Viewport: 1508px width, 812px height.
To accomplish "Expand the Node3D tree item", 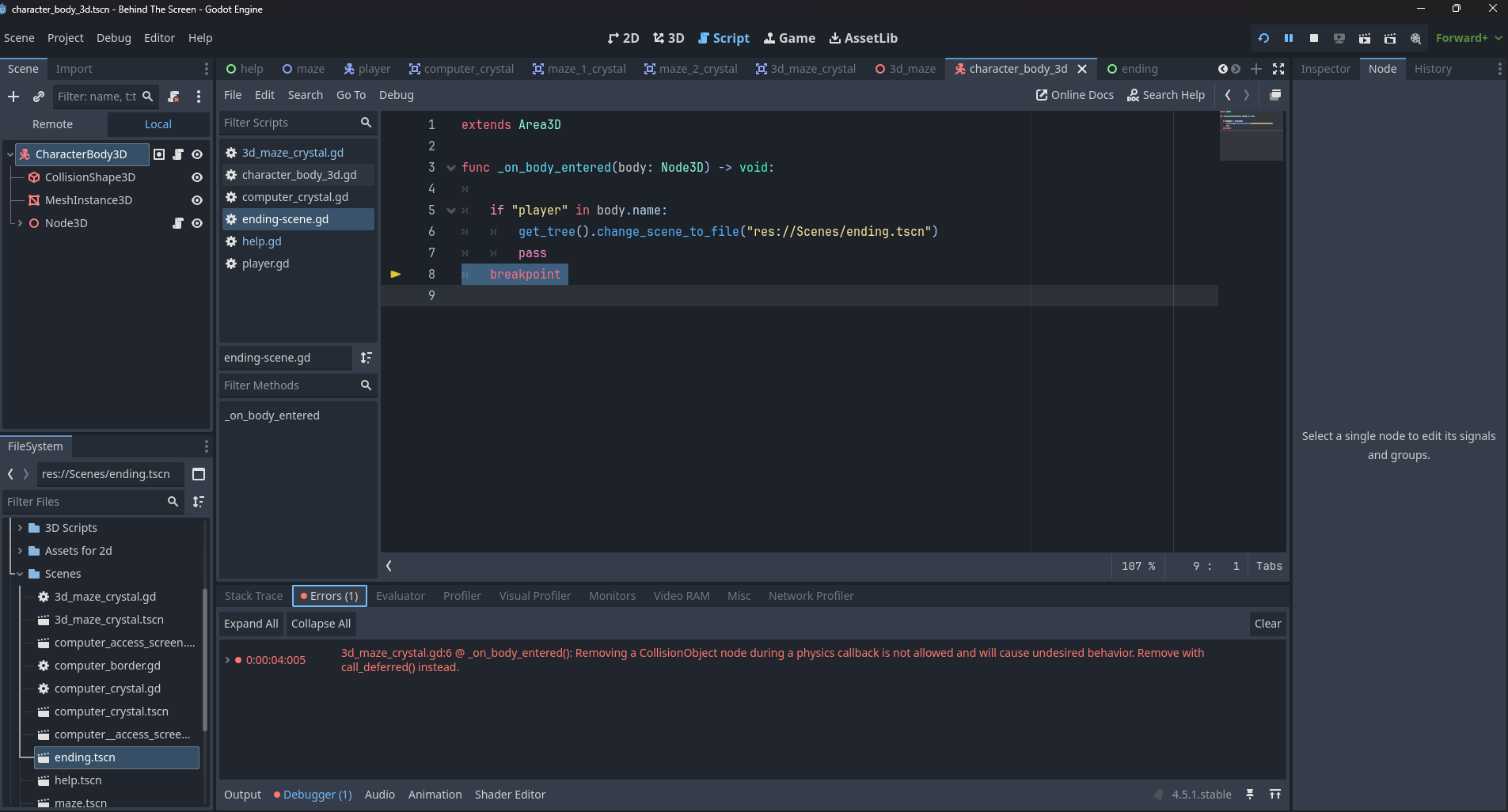I will coord(20,223).
